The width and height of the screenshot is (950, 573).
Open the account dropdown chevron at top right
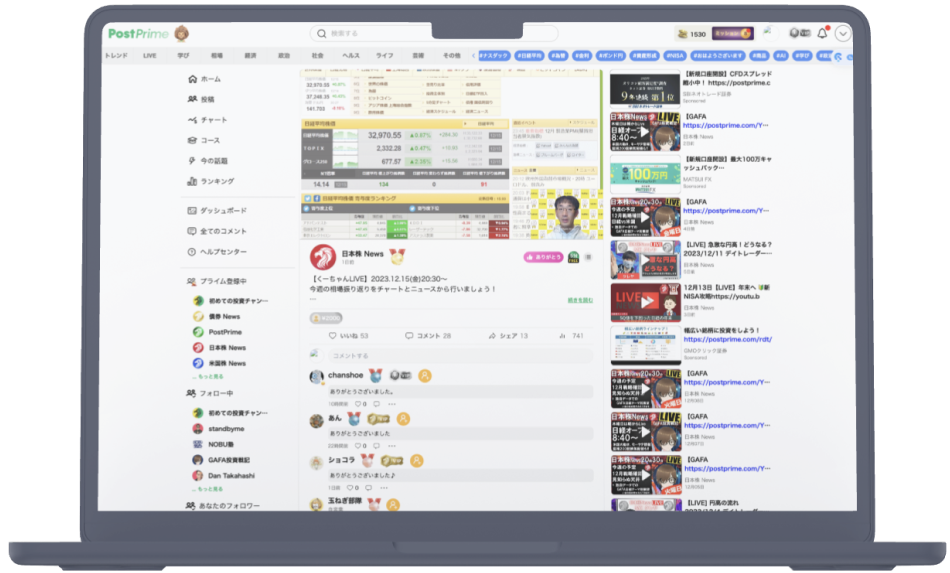coord(843,33)
